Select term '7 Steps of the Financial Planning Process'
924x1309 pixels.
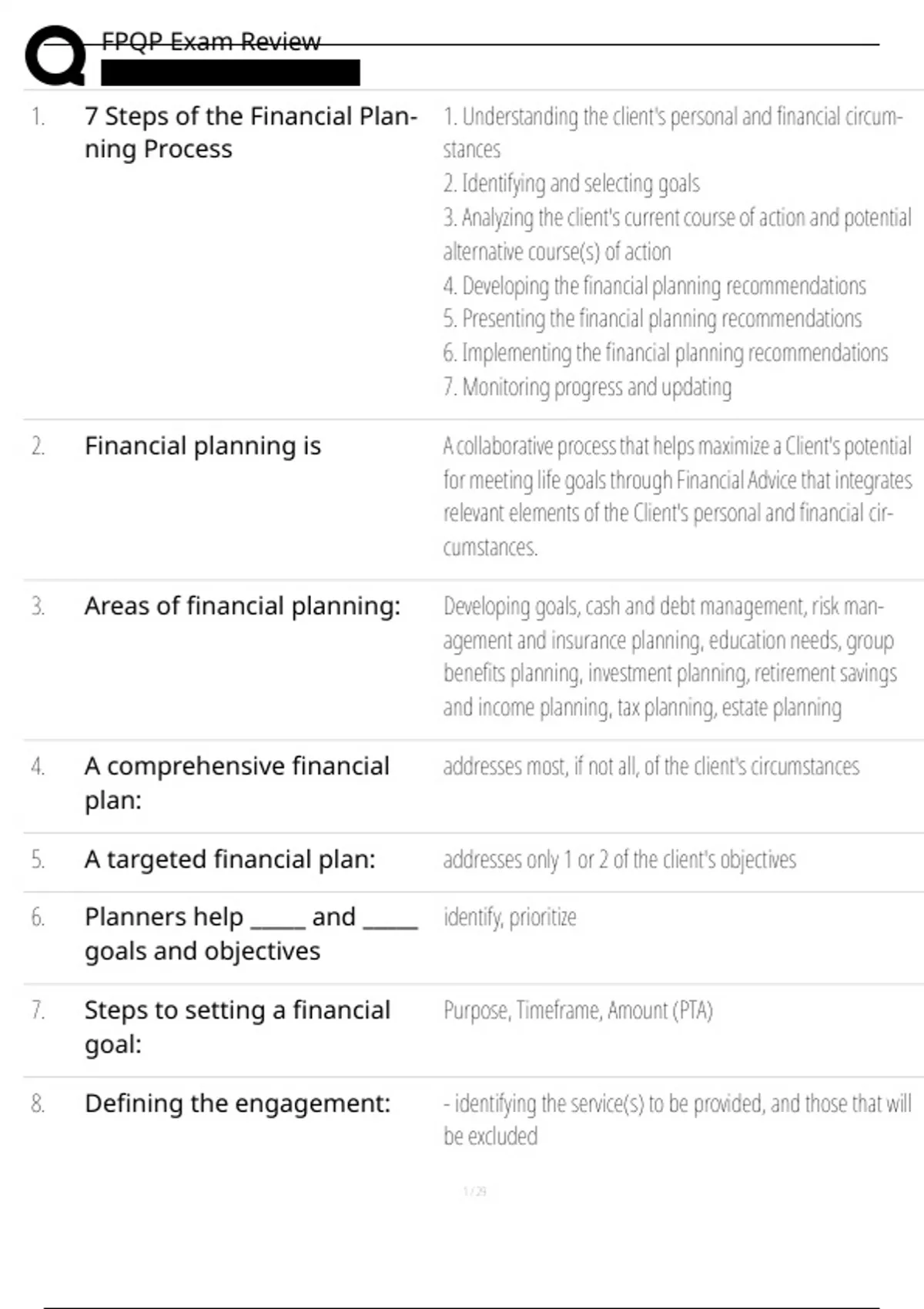[250, 132]
